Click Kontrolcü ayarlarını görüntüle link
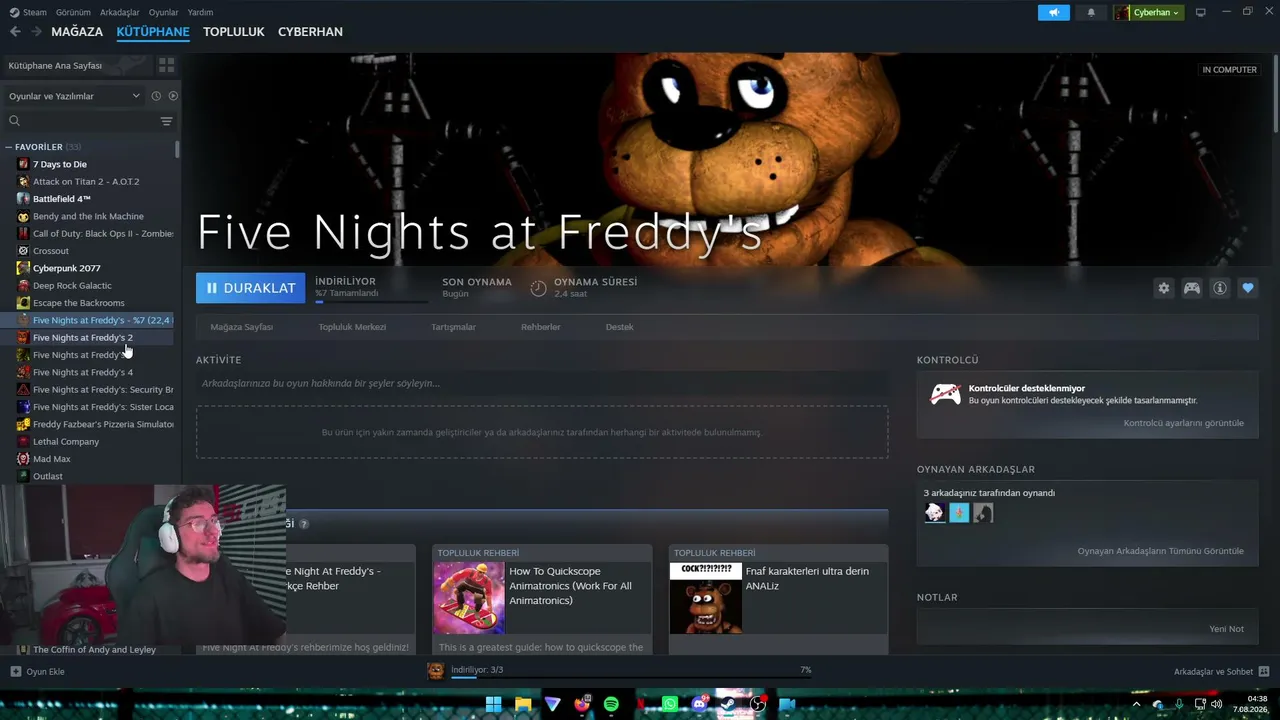1280x720 pixels. pos(1184,423)
